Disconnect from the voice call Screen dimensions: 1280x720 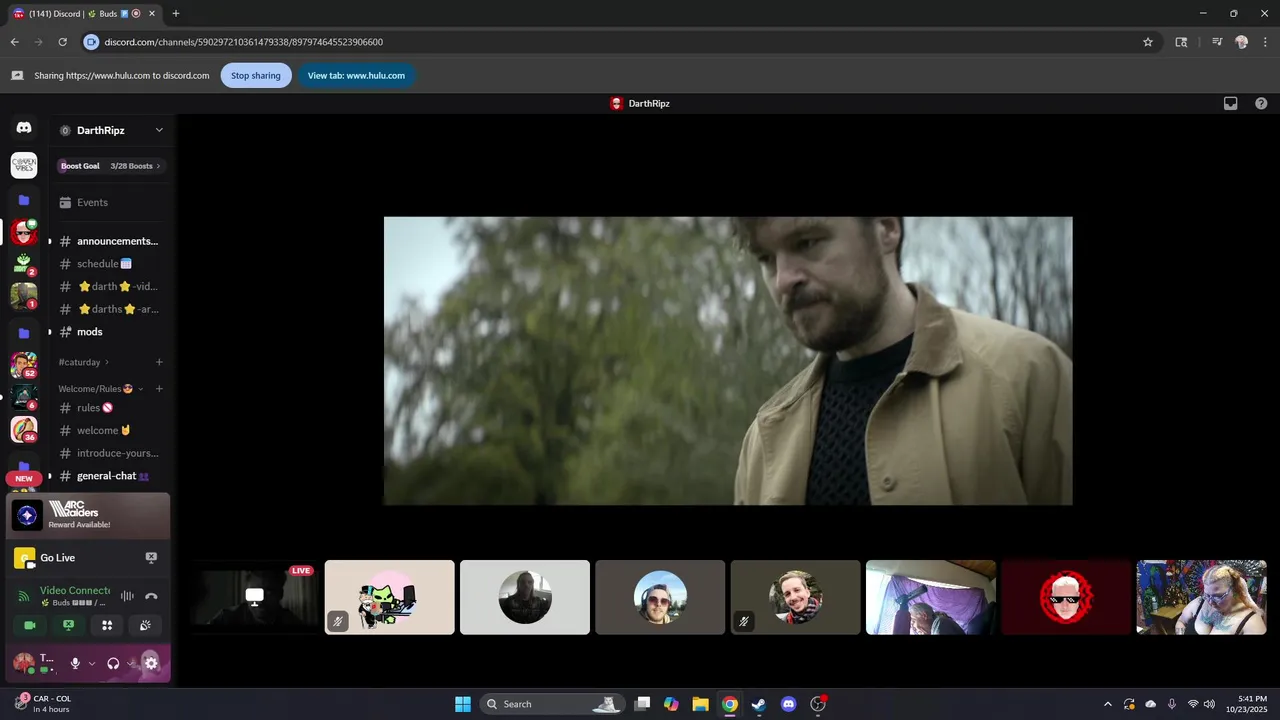click(151, 596)
